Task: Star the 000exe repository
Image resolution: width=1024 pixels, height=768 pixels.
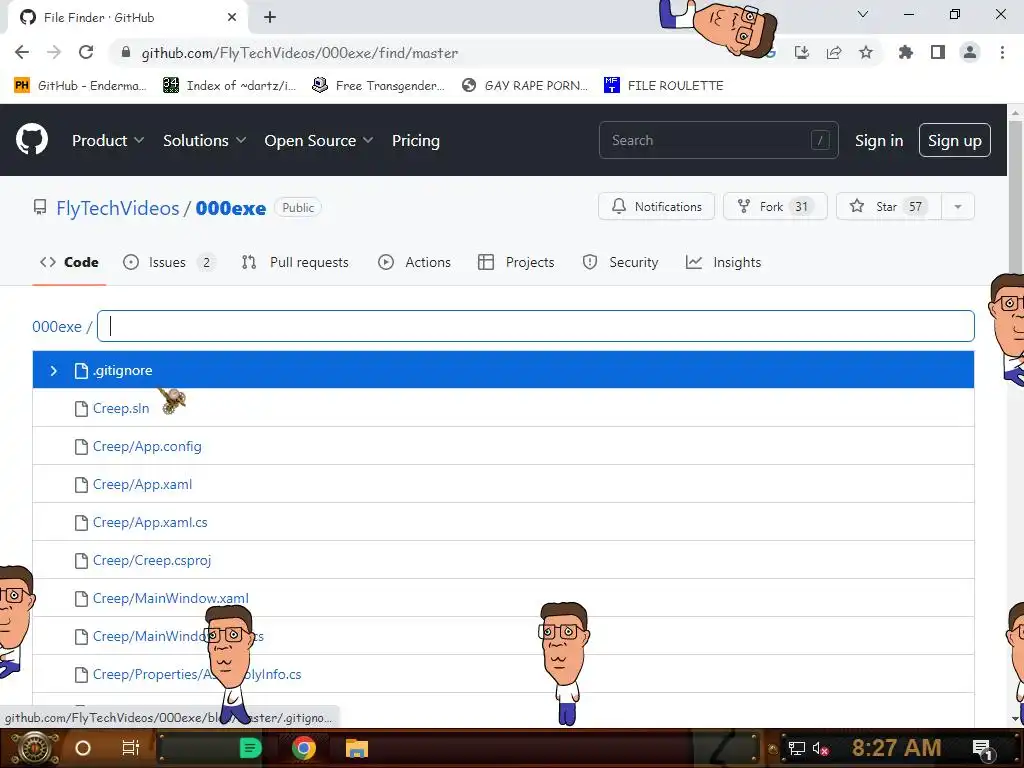Action: click(889, 206)
